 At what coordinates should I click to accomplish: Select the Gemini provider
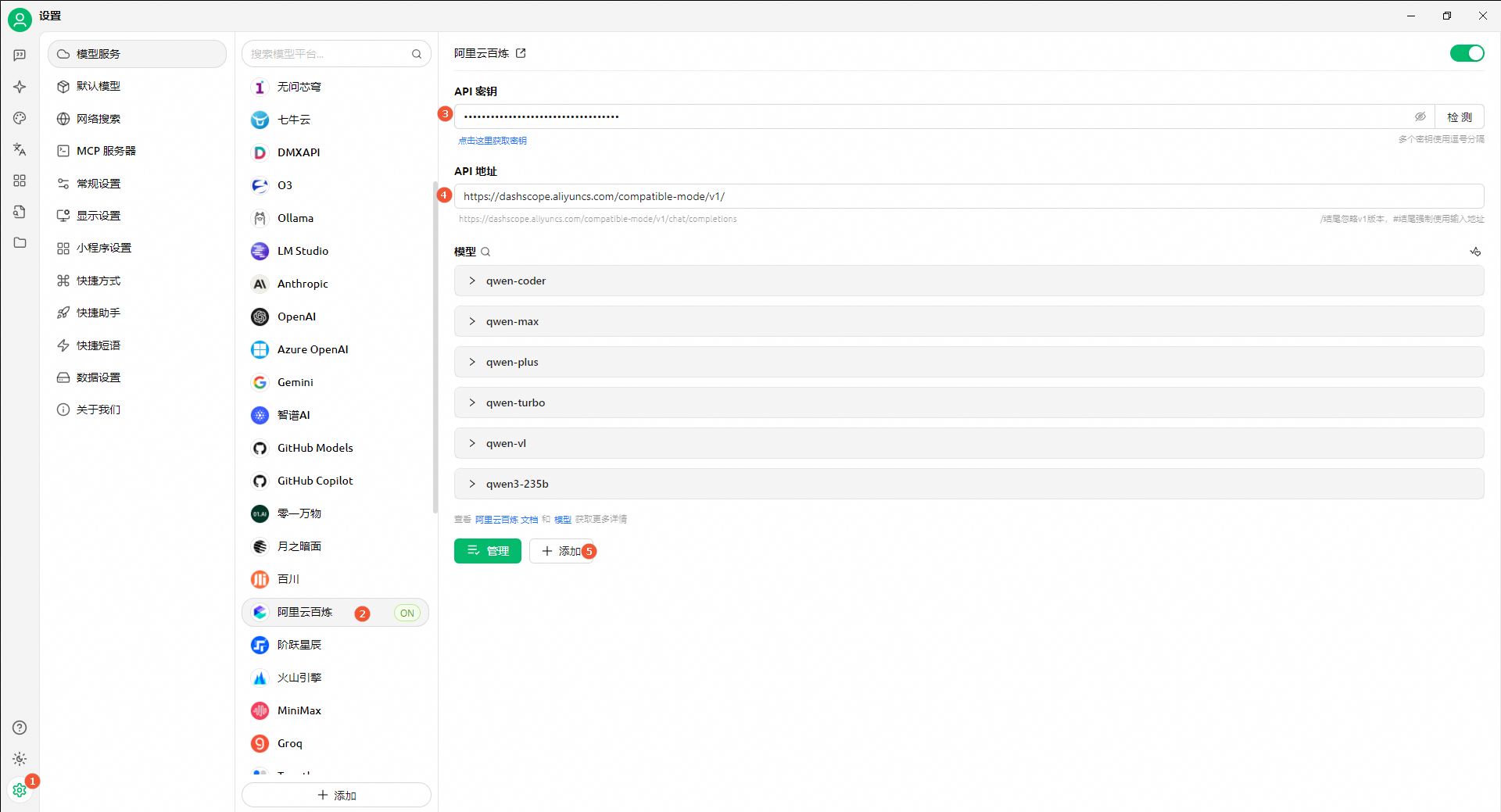pyautogui.click(x=335, y=382)
